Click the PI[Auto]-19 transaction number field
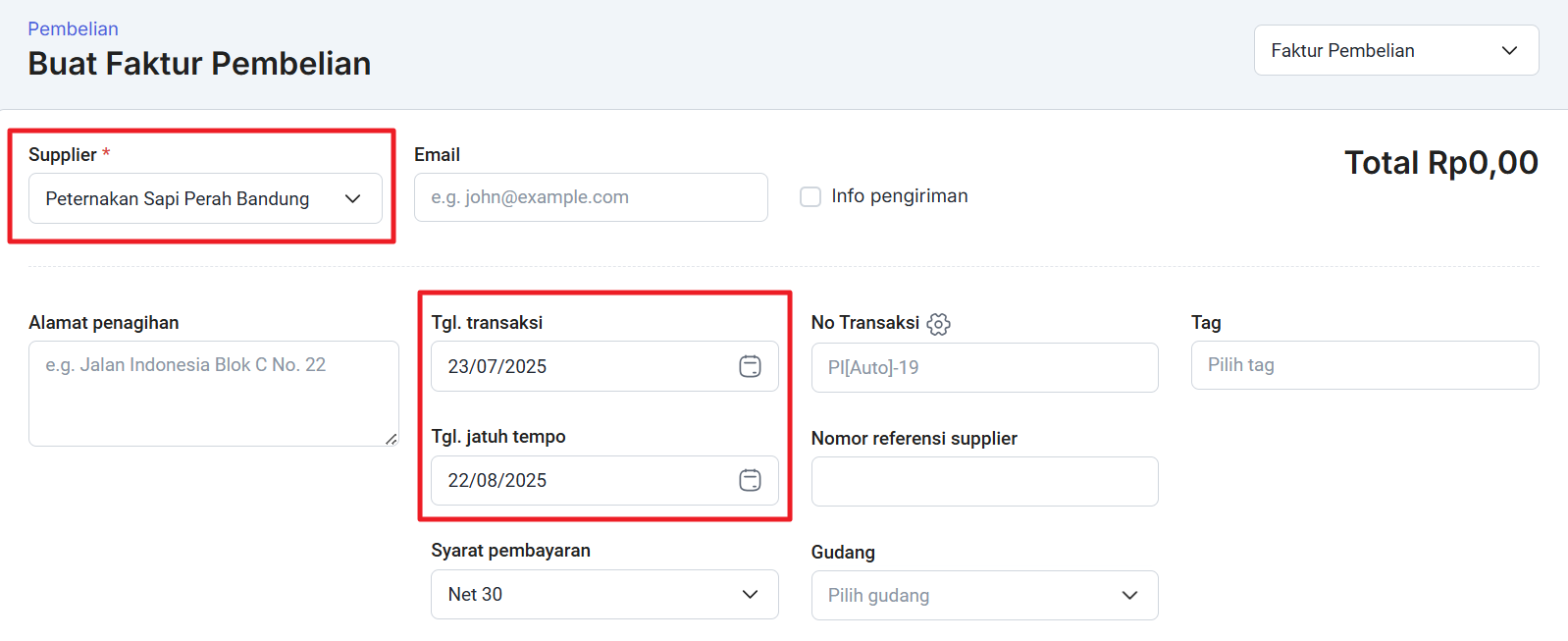The height and width of the screenshot is (641, 1568). tap(984, 367)
